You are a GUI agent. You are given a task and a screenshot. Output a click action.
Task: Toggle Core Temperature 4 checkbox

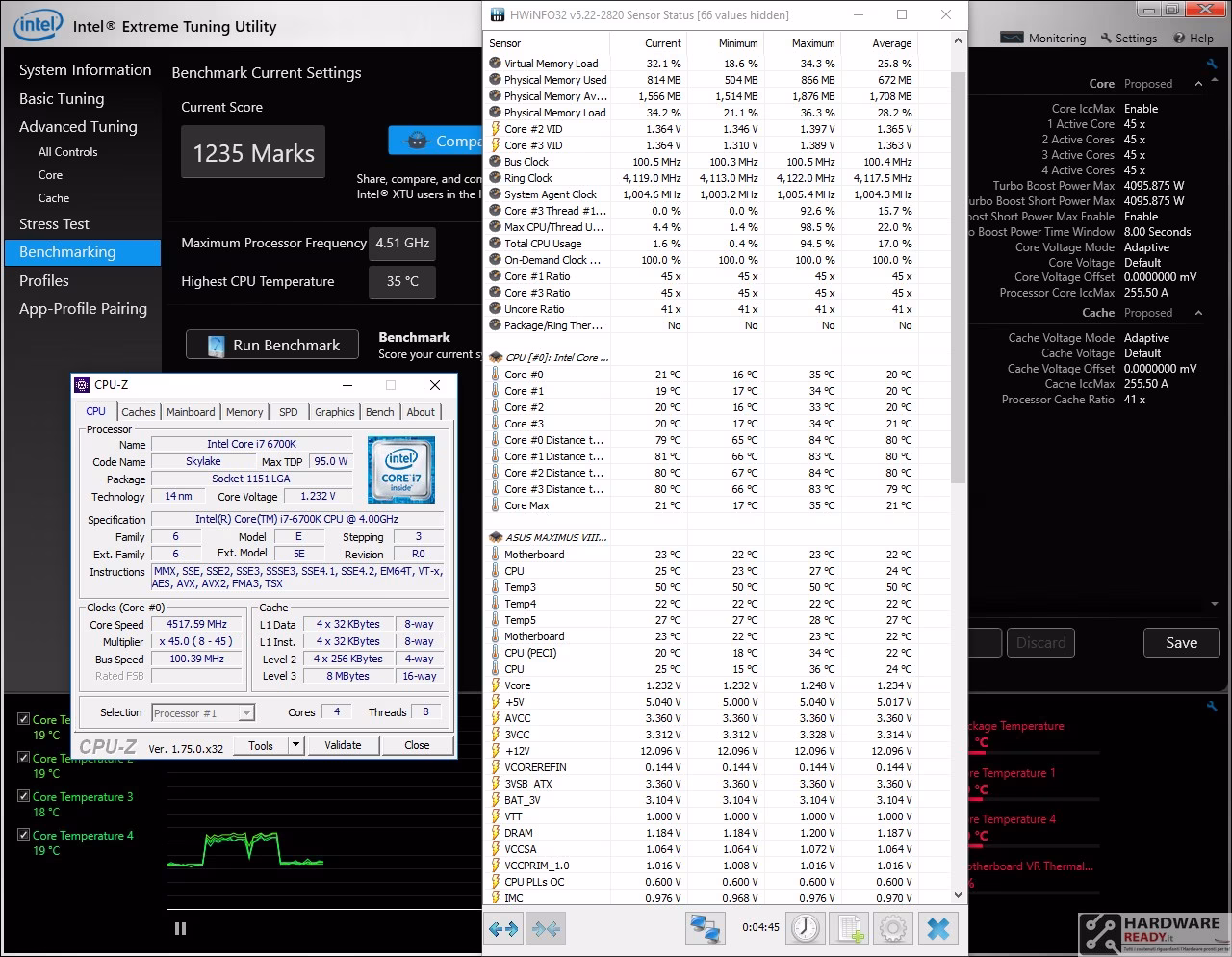(24, 835)
